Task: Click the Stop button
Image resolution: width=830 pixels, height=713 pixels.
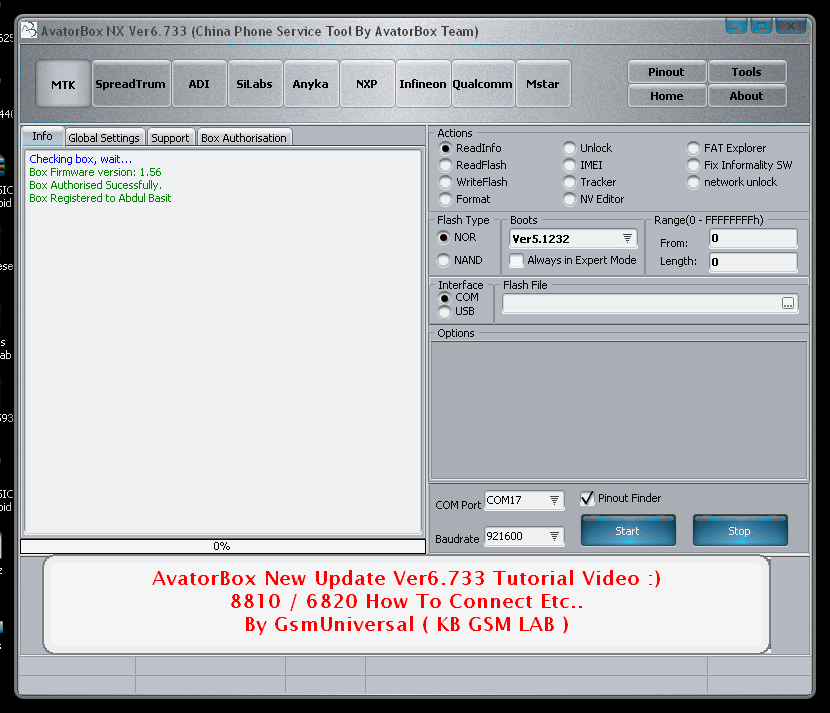Action: pyautogui.click(x=740, y=530)
